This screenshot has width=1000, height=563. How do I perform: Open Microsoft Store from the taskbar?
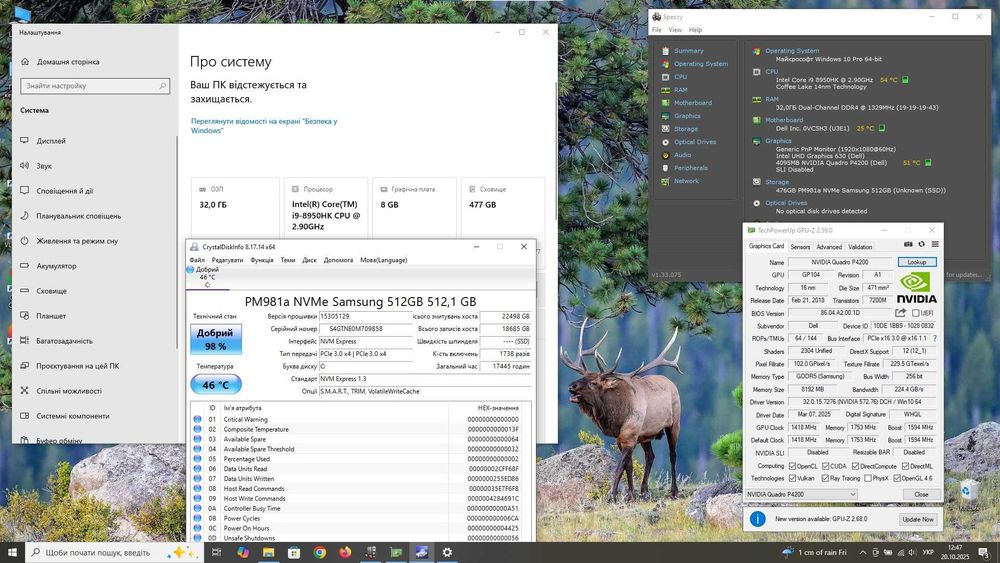(x=294, y=552)
